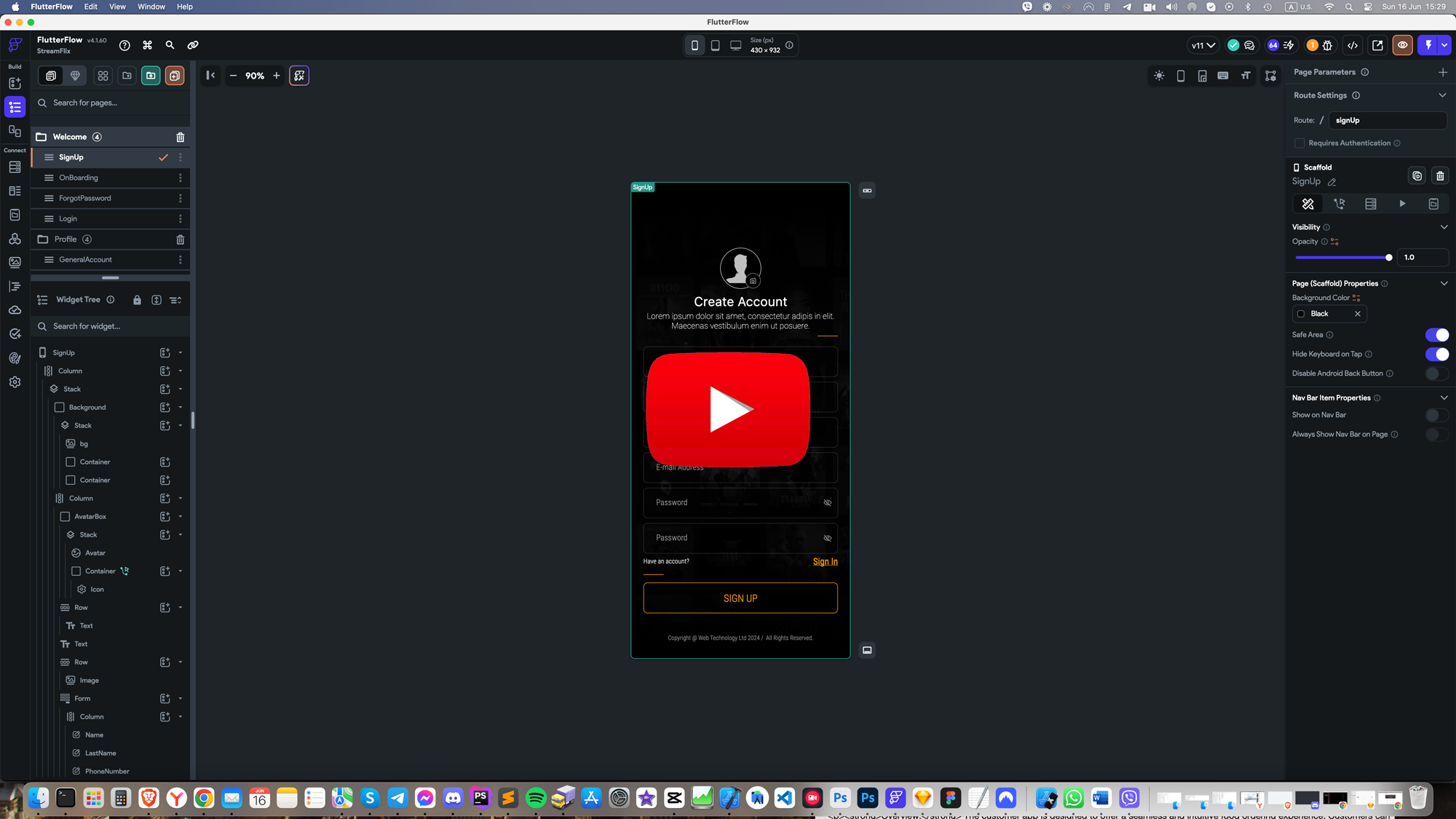Image resolution: width=1456 pixels, height=819 pixels.
Task: Enable Always Show Nav Bar on Page
Action: 1436,435
